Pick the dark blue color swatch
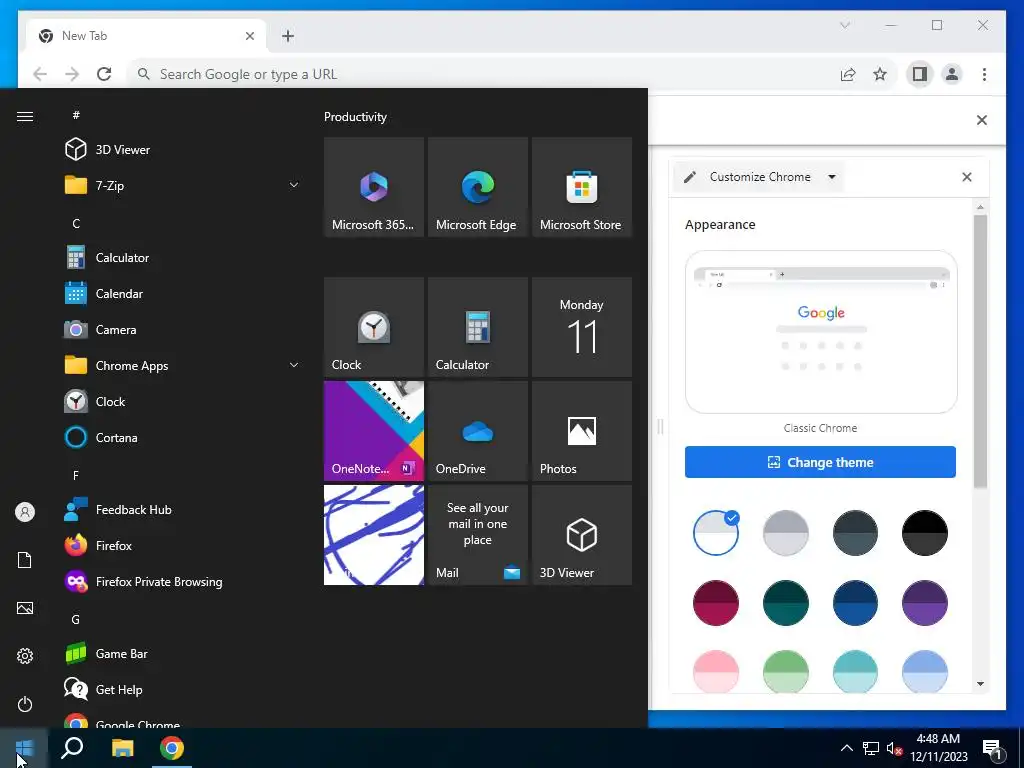1024x768 pixels. point(855,603)
